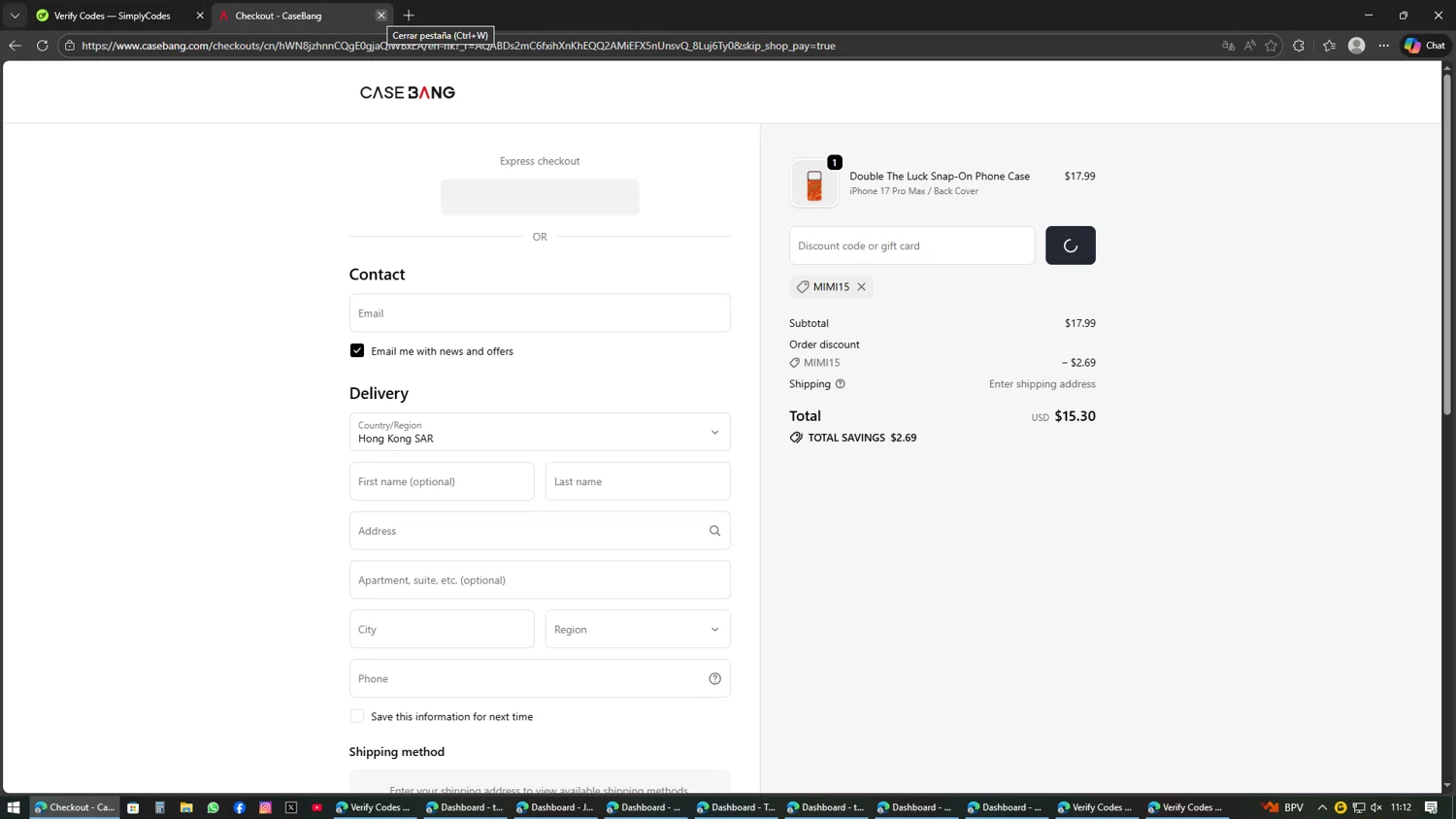Click the Email input field
Viewport: 1456px width, 819px height.
(540, 312)
